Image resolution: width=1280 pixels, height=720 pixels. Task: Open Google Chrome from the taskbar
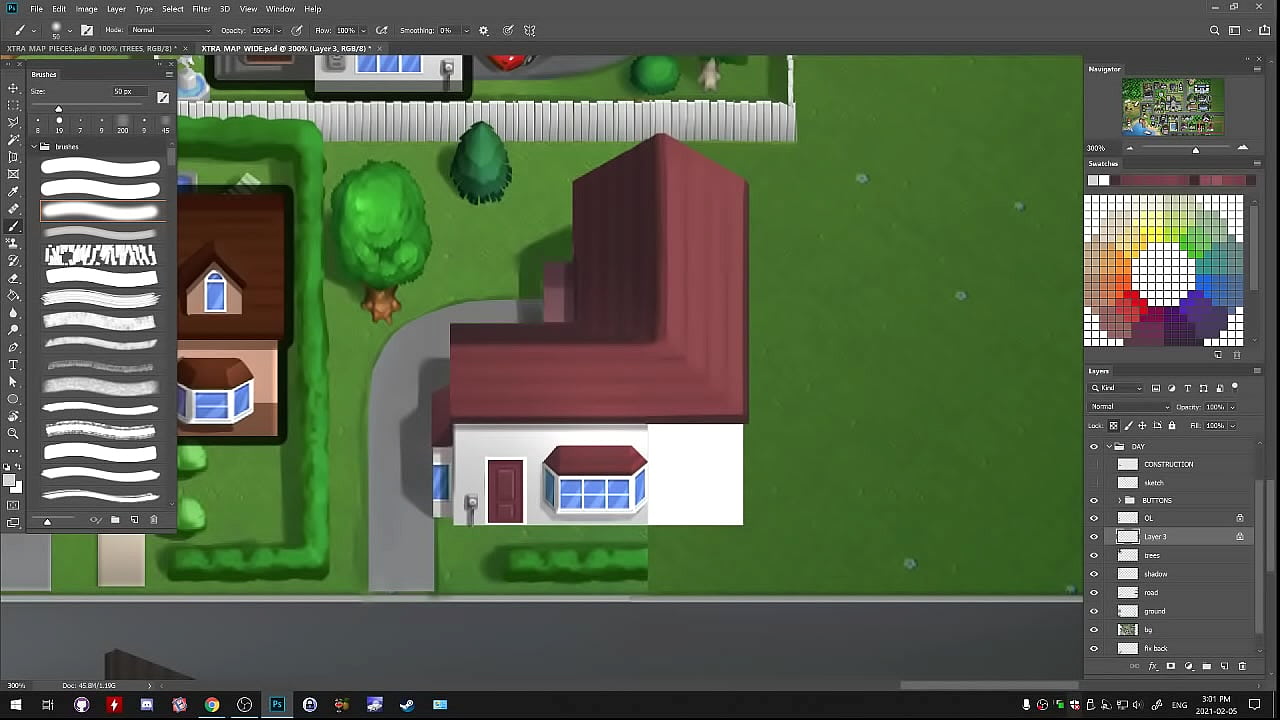tap(212, 705)
